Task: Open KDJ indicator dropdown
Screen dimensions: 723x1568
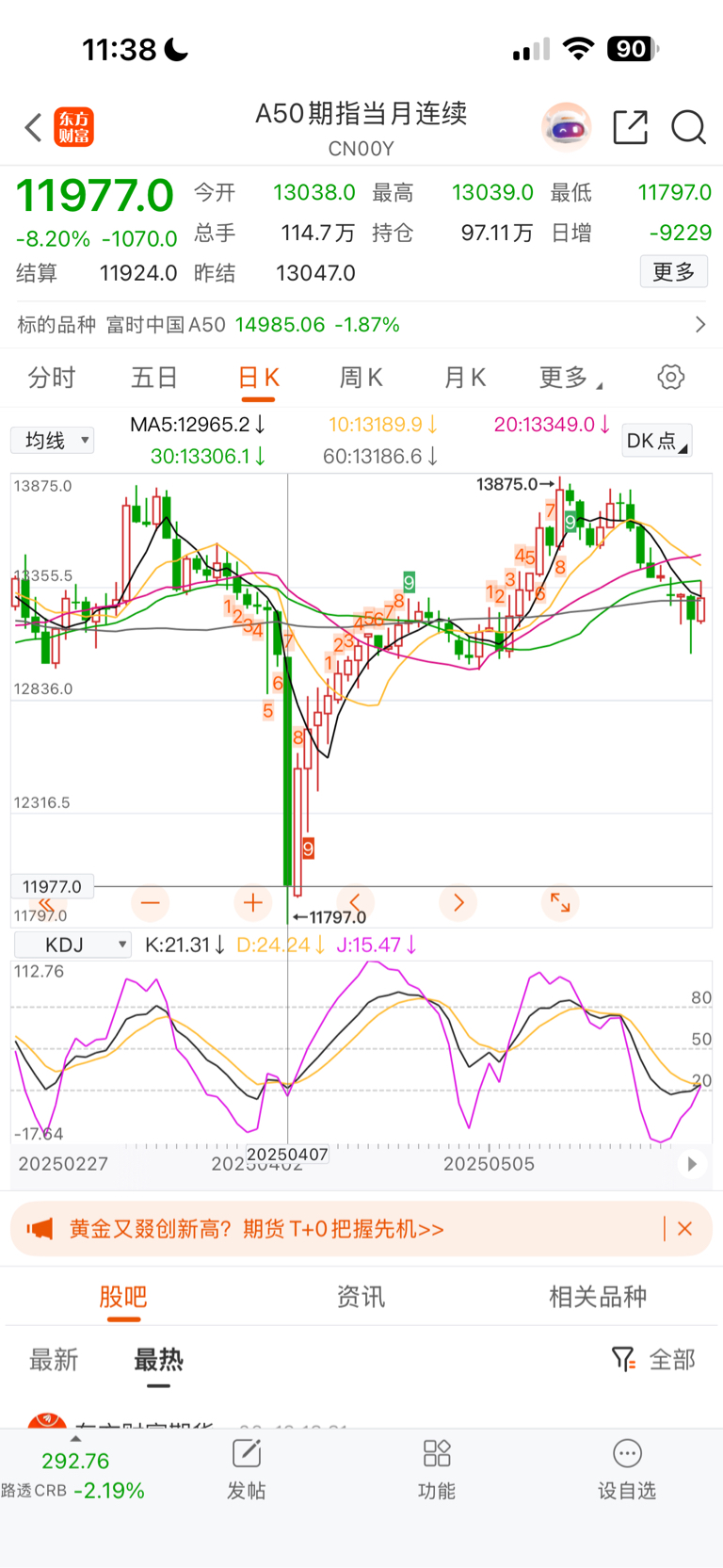Action: [x=72, y=945]
